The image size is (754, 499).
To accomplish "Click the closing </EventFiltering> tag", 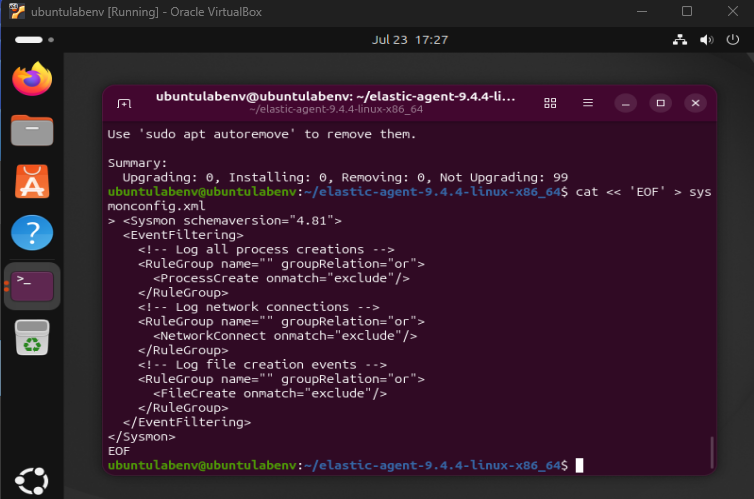I will click(187, 423).
